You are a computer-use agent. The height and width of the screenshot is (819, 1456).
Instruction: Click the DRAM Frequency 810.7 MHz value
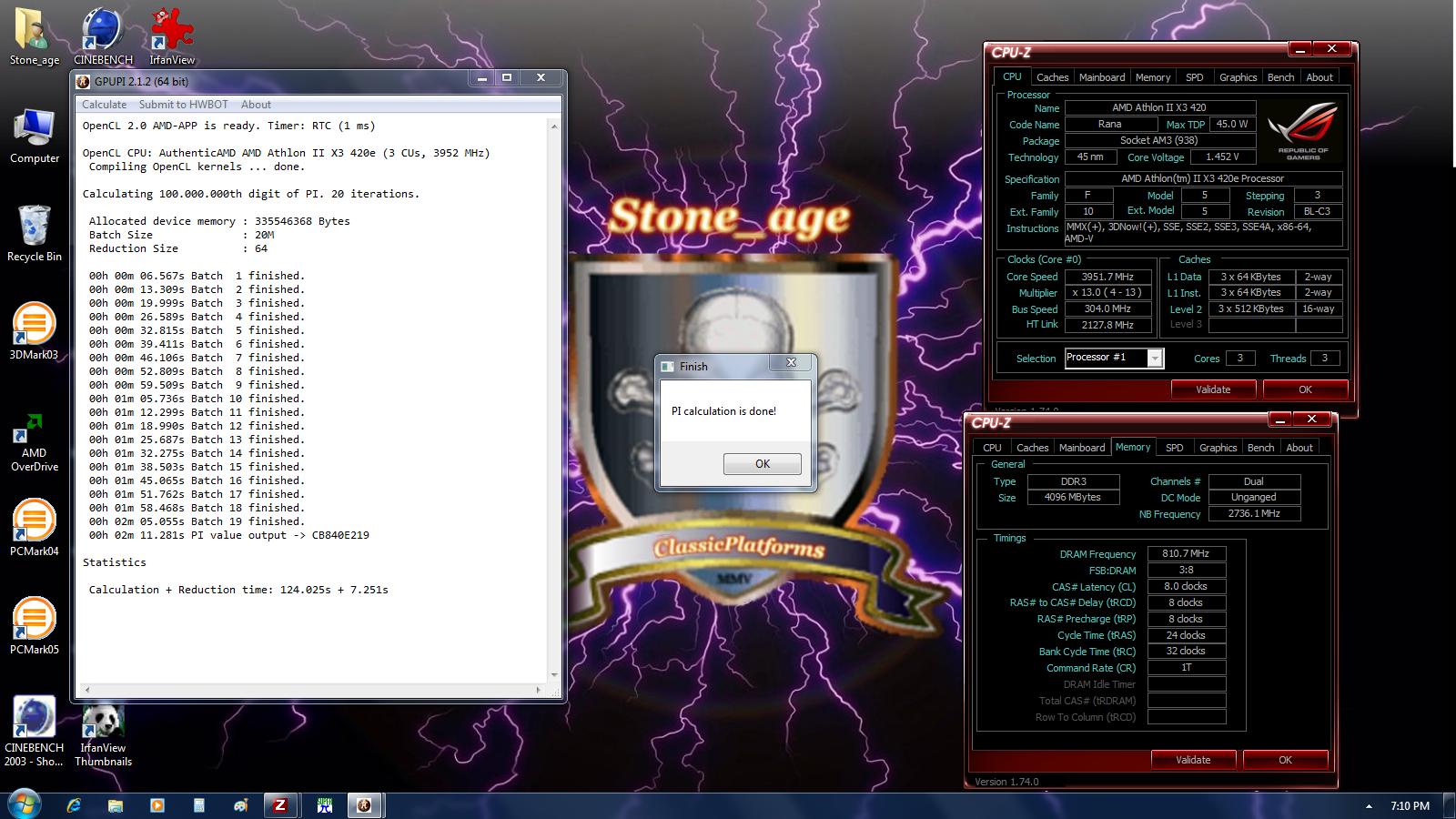click(x=1187, y=553)
